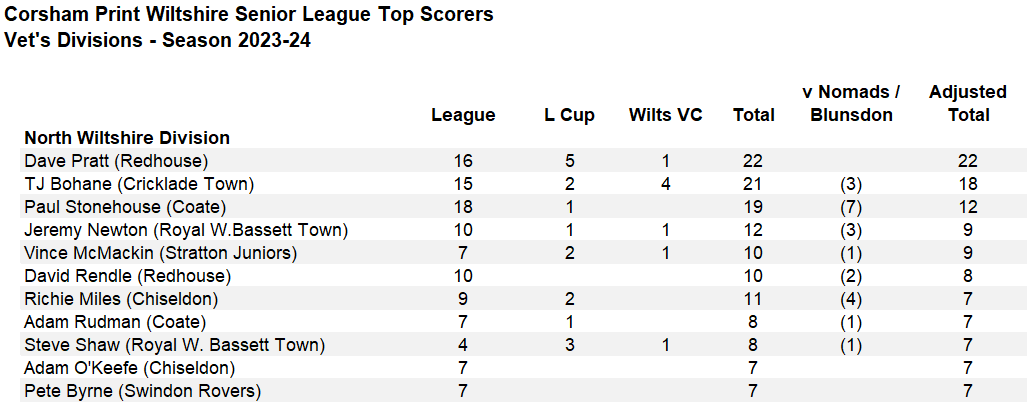Screen dimensions: 1027x402
Task: Click the Corsham Print Wiltshire Senior League title
Action: [x=249, y=14]
